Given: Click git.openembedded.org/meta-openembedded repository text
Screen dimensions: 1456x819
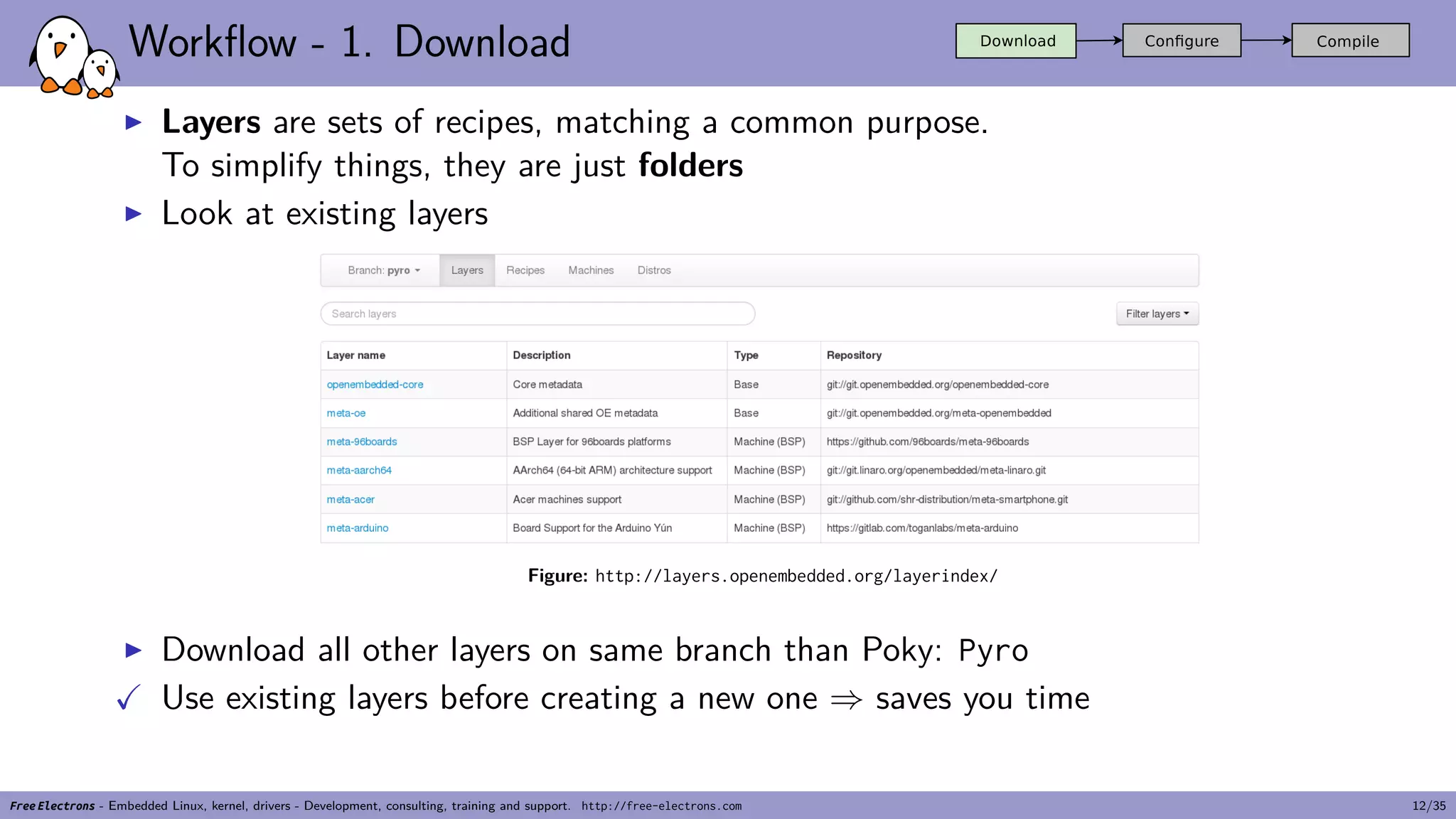Looking at the screenshot, I should (938, 413).
